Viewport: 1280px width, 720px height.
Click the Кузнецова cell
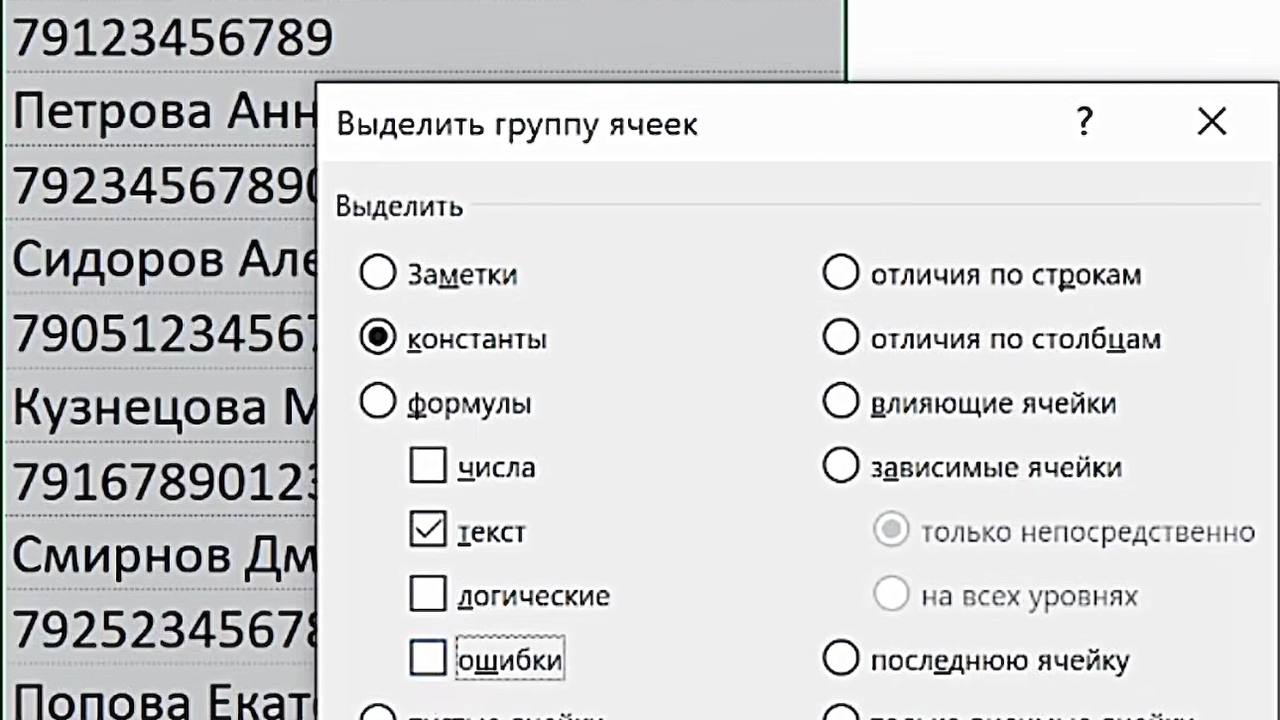(160, 408)
